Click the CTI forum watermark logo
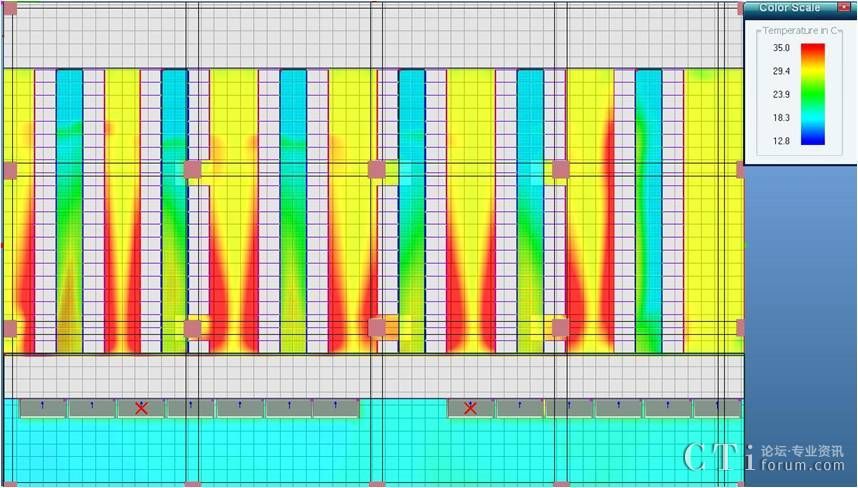 click(765, 457)
